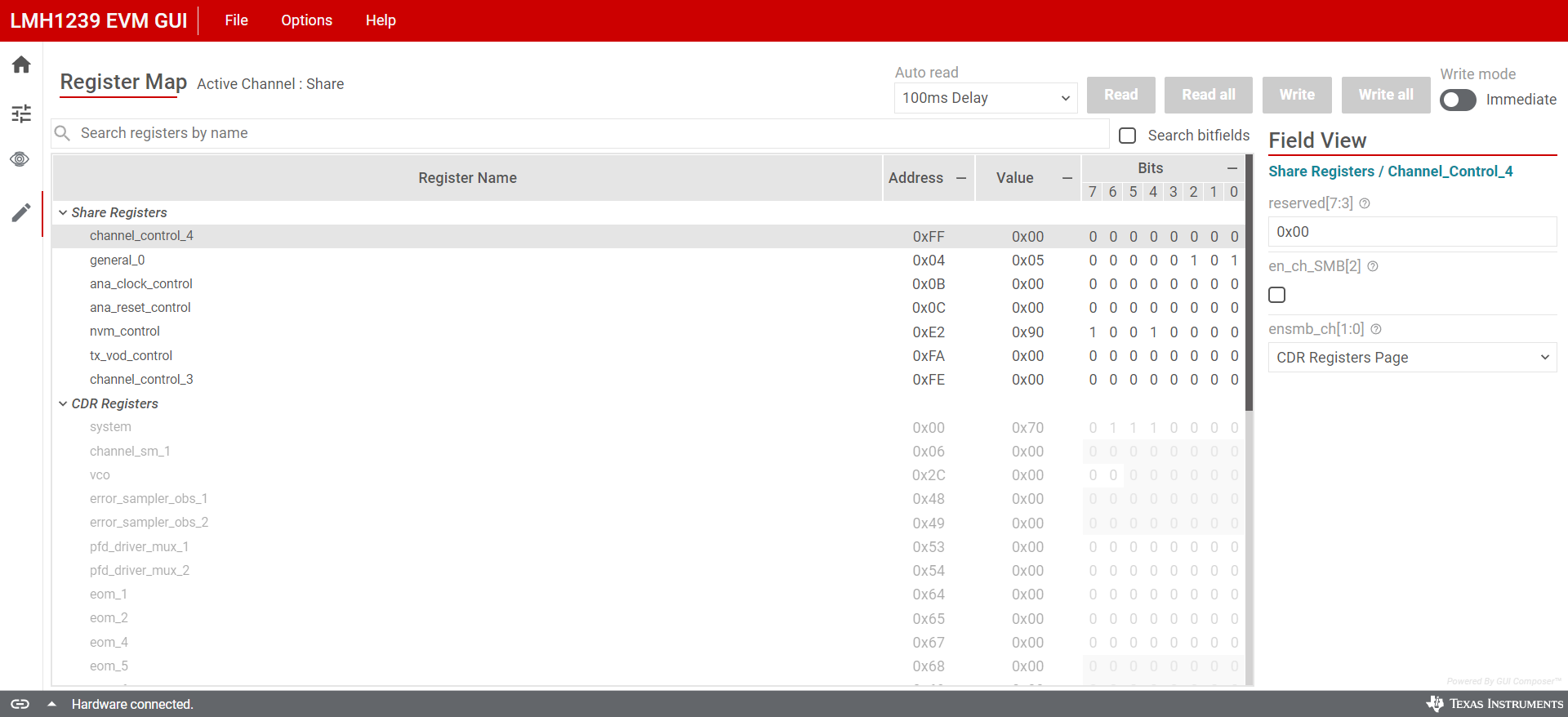This screenshot has width=1568, height=717.
Task: Open the sliders settings page in sidebar
Action: coord(21,114)
